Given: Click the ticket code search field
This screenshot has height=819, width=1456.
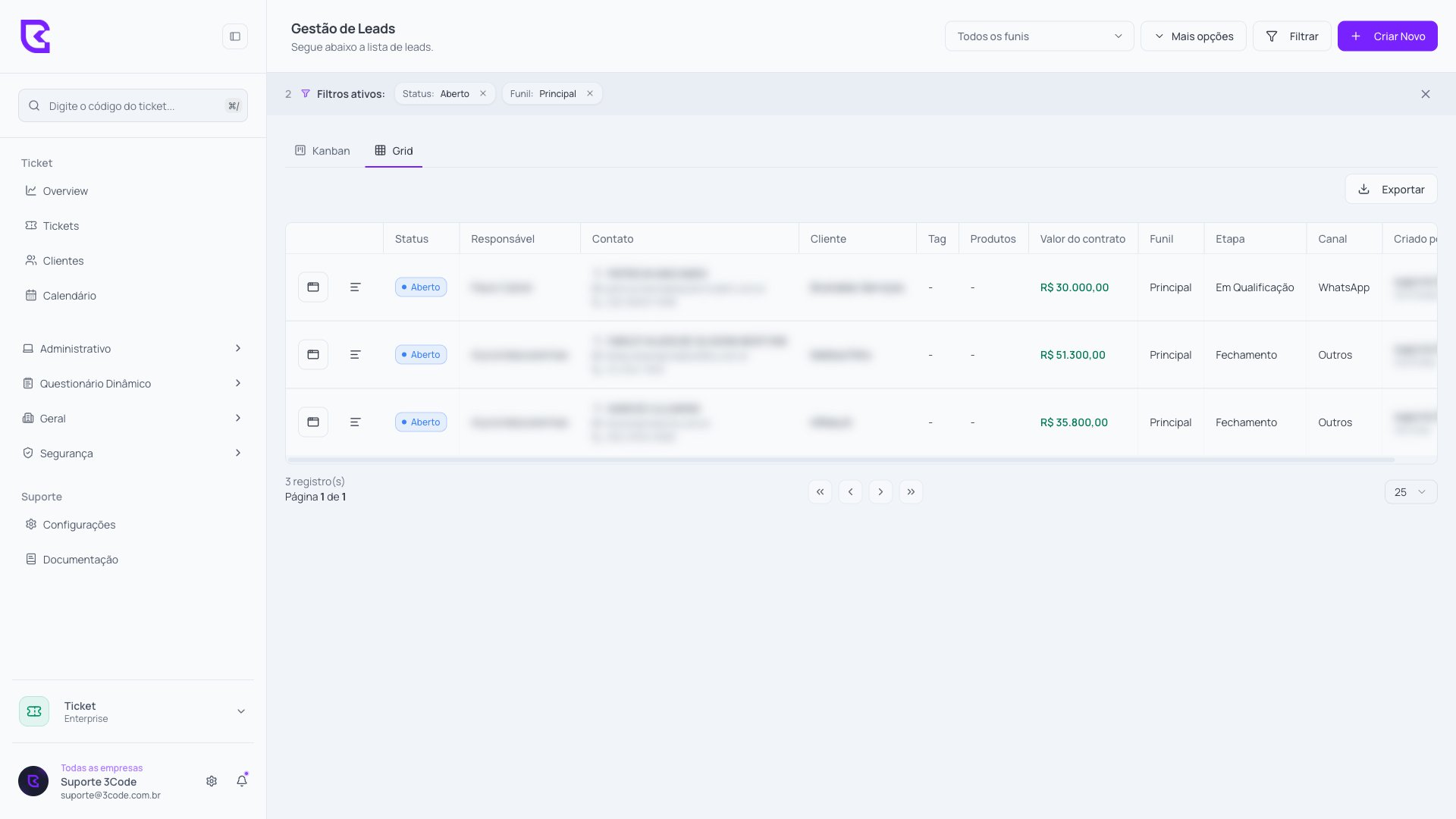Looking at the screenshot, I should [133, 105].
